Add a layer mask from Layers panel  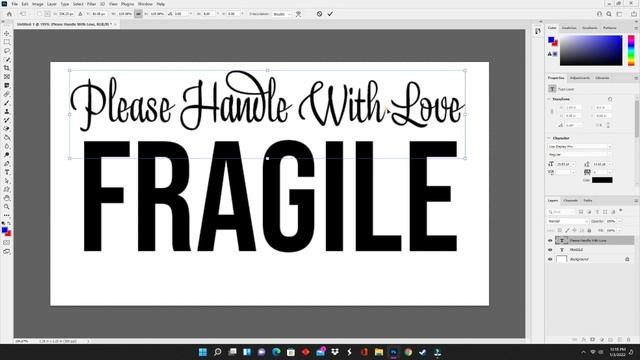(x=592, y=340)
